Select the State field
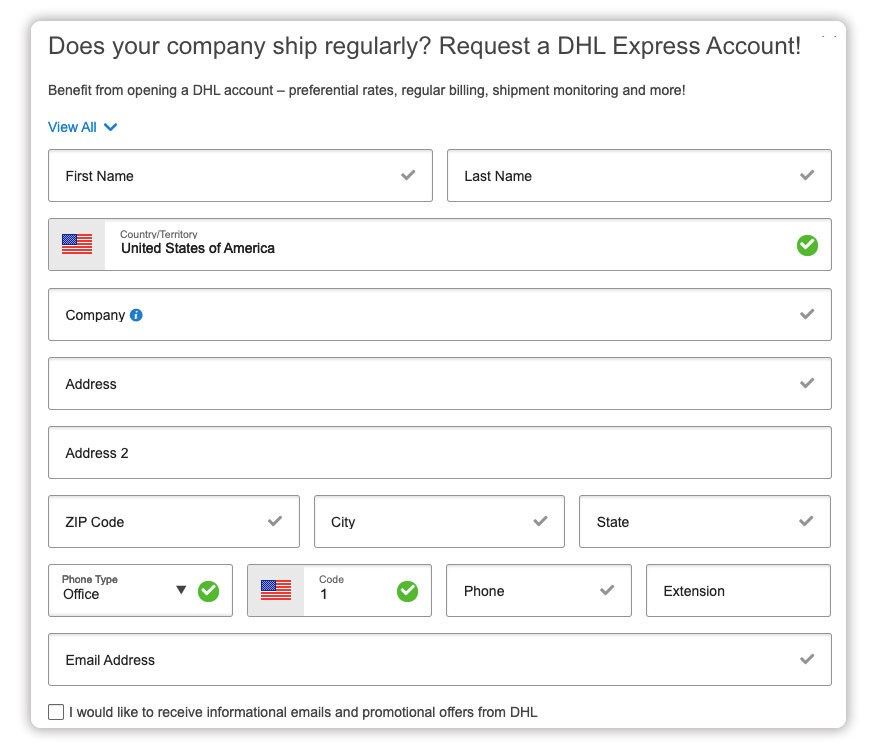 coord(705,521)
